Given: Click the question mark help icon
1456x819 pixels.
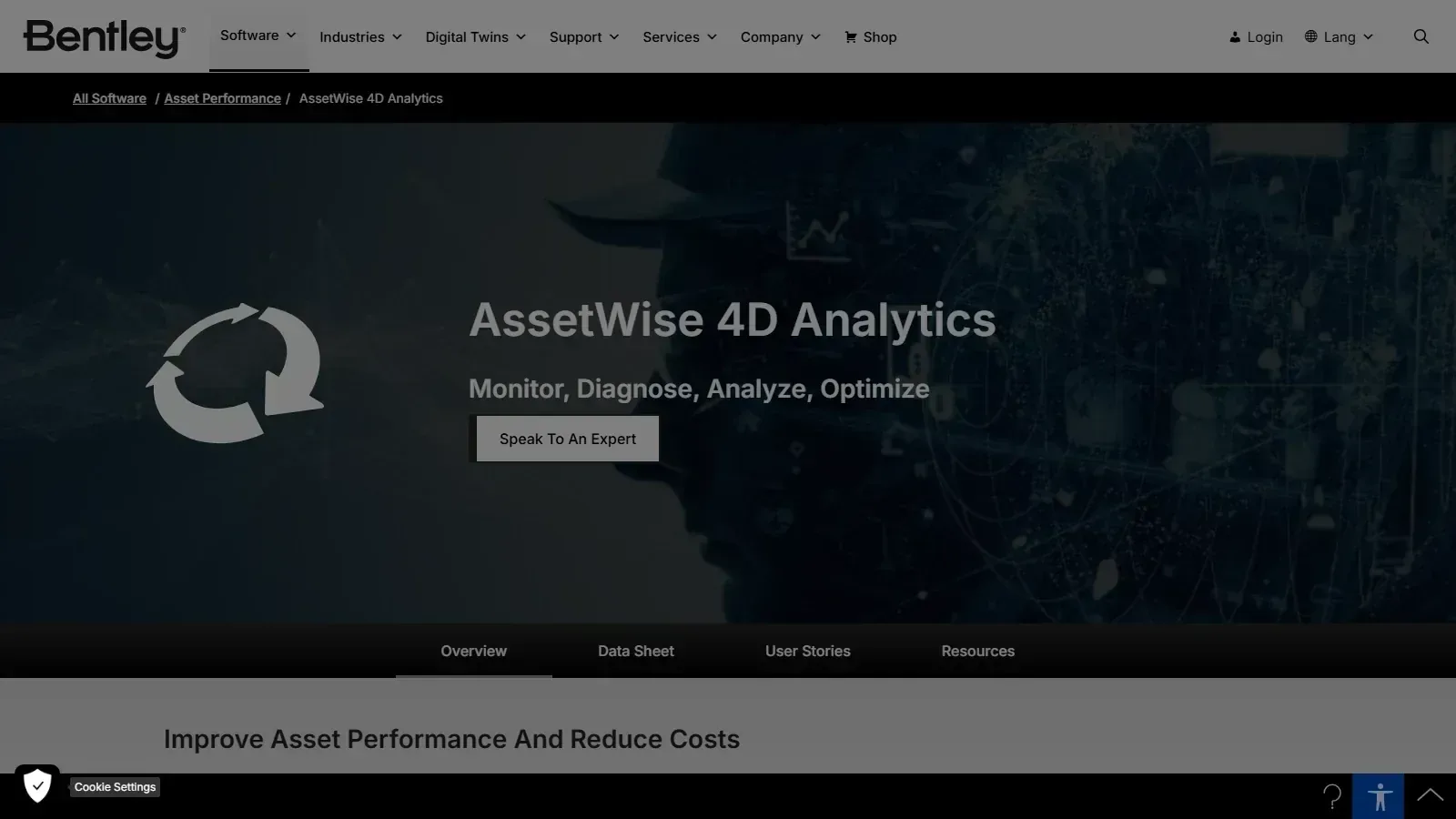Looking at the screenshot, I should [x=1332, y=796].
